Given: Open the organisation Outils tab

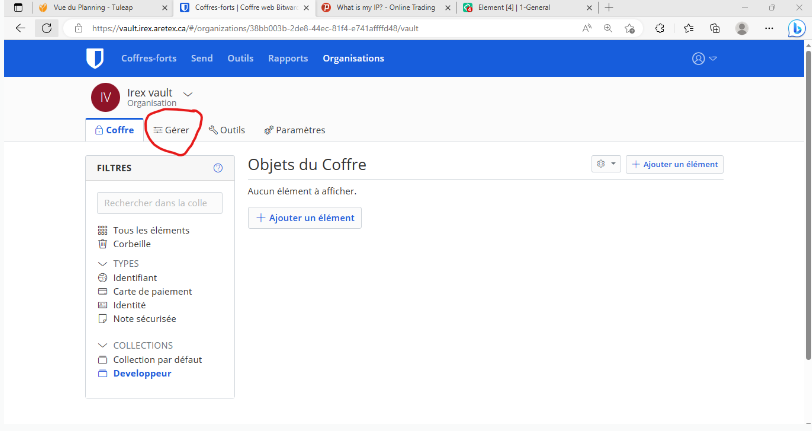Looking at the screenshot, I should (x=227, y=130).
